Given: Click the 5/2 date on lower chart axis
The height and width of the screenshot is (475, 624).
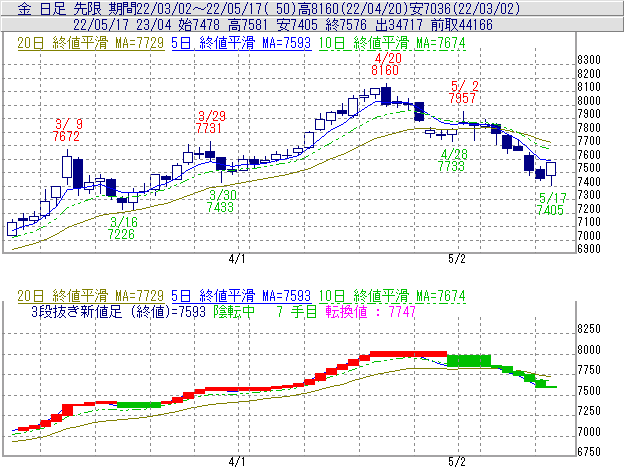Looking at the screenshot, I should click(x=457, y=461).
